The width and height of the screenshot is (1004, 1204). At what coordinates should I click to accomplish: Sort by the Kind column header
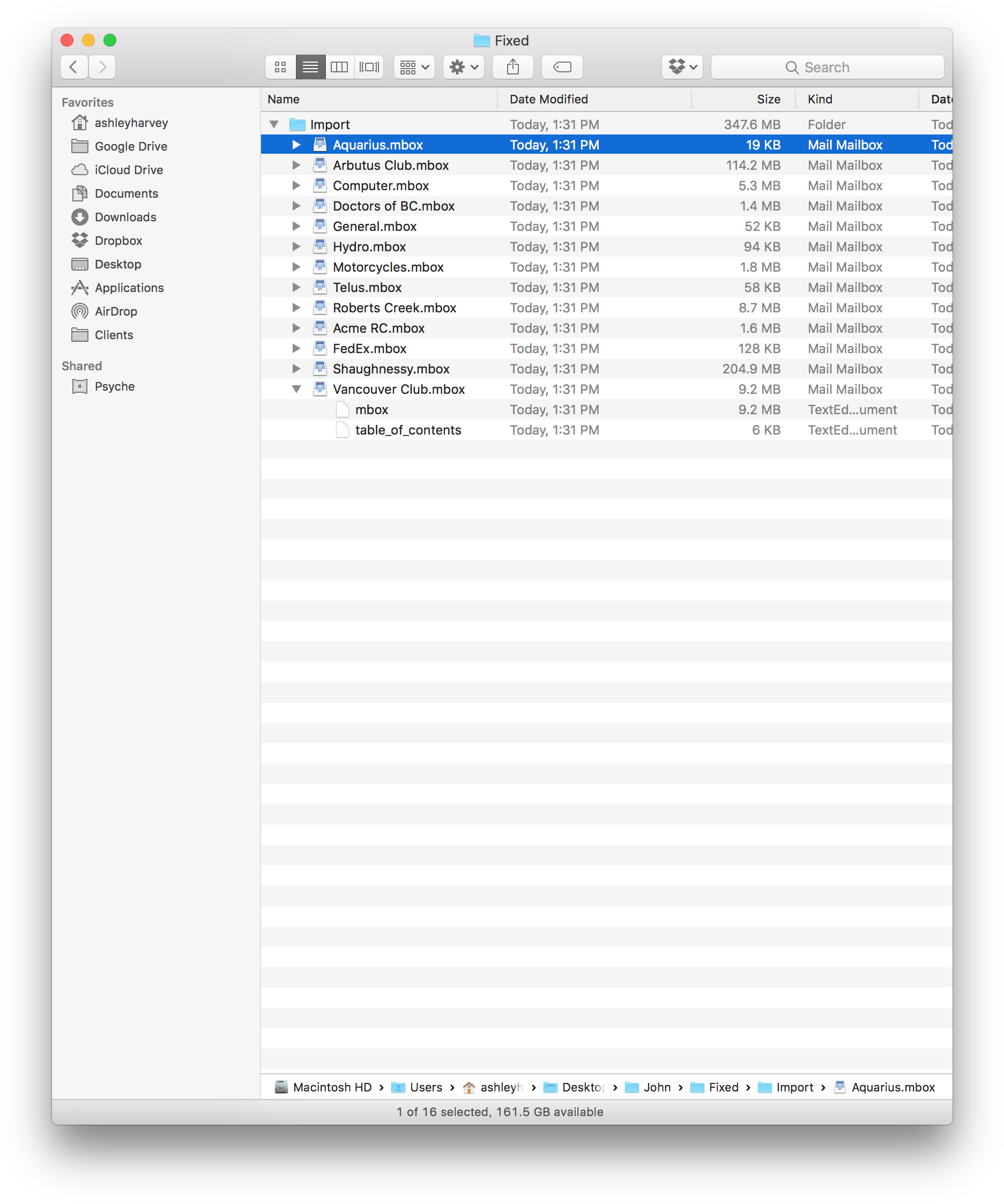857,99
